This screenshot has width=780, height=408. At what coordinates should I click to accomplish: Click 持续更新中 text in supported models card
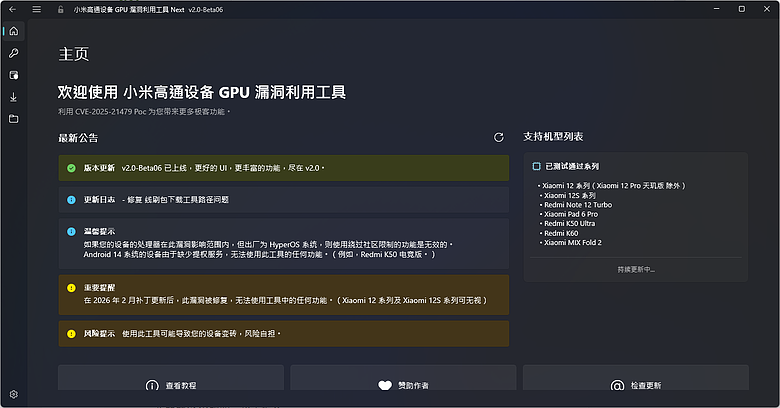point(636,270)
